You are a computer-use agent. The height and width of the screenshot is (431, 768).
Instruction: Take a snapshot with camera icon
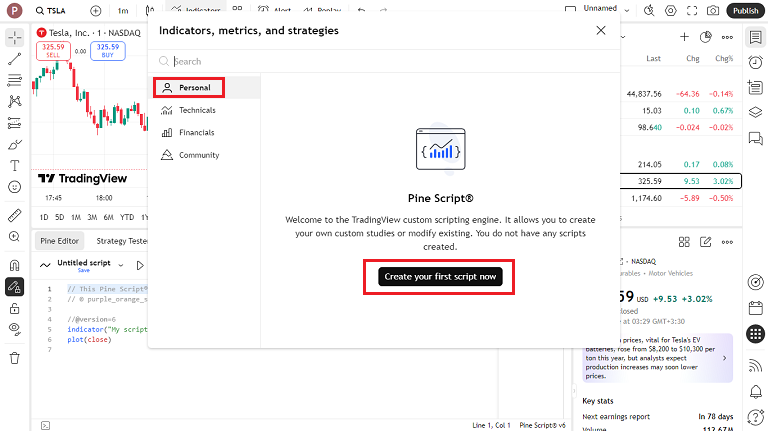[x=713, y=10]
